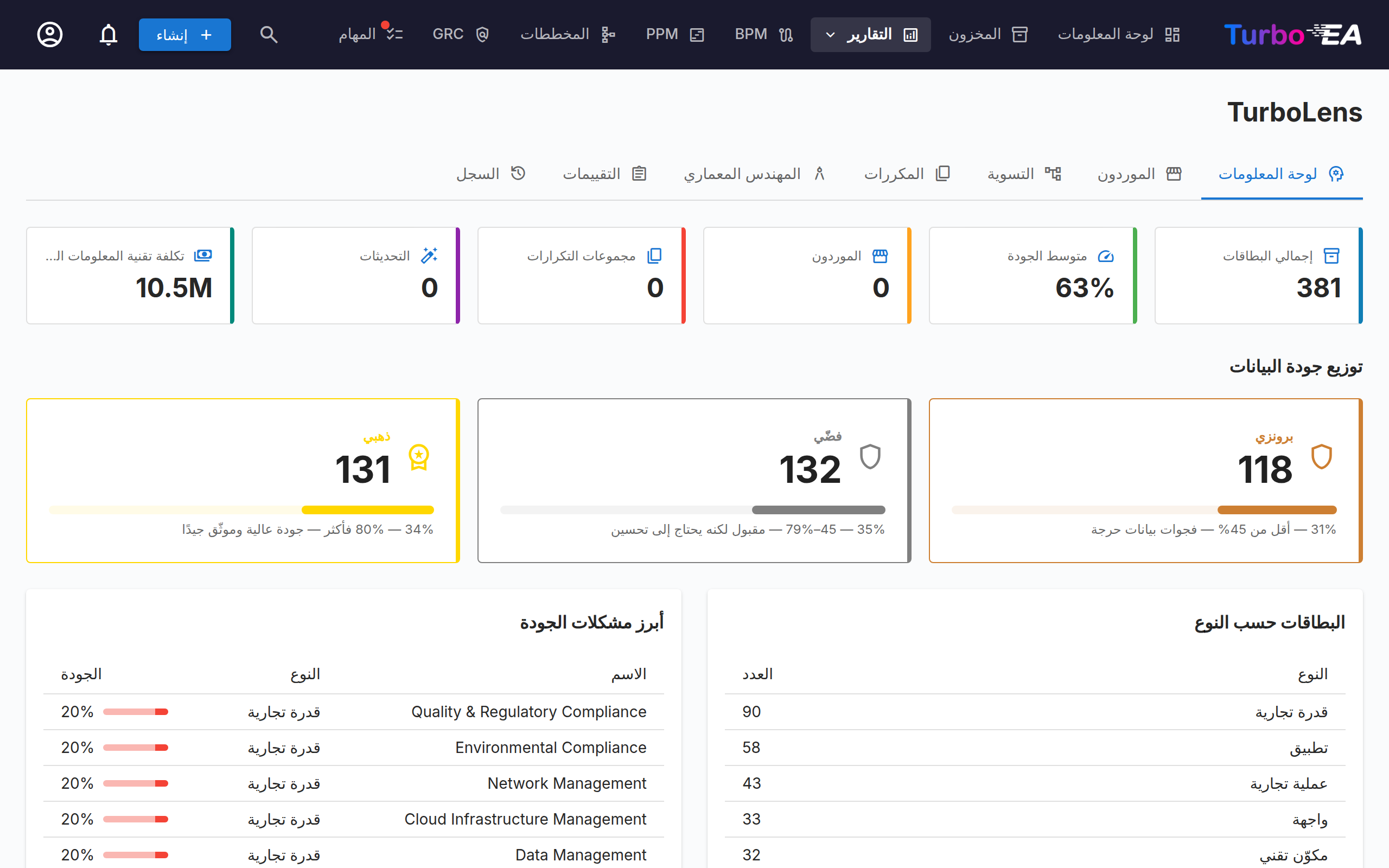Viewport: 1389px width, 868px height.
Task: Click the silver shield فضّي icon
Action: point(870,457)
